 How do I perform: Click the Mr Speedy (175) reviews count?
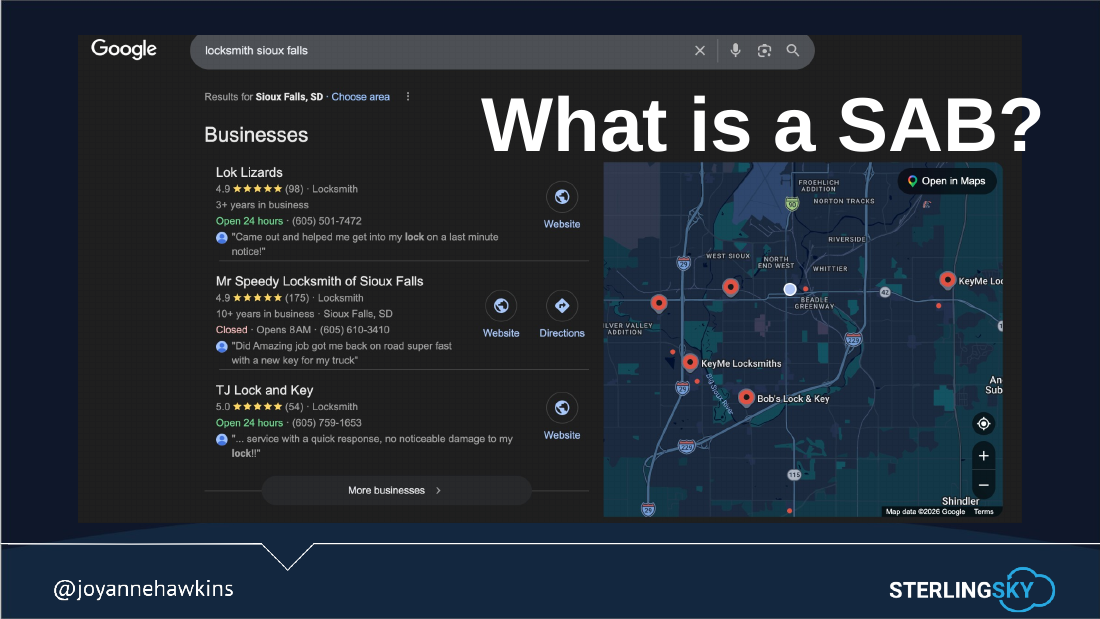(297, 298)
